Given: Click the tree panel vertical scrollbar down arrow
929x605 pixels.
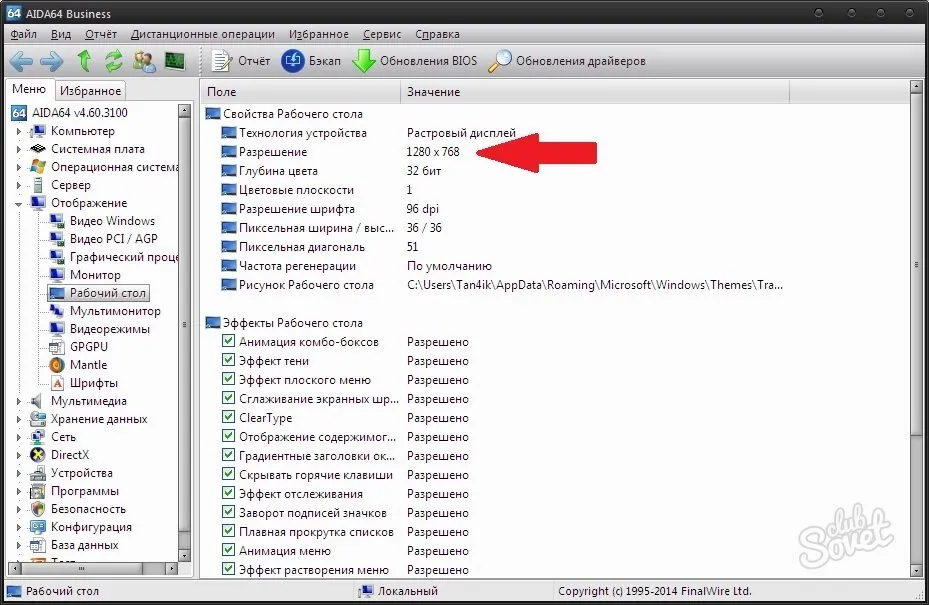Looking at the screenshot, I should 184,556.
